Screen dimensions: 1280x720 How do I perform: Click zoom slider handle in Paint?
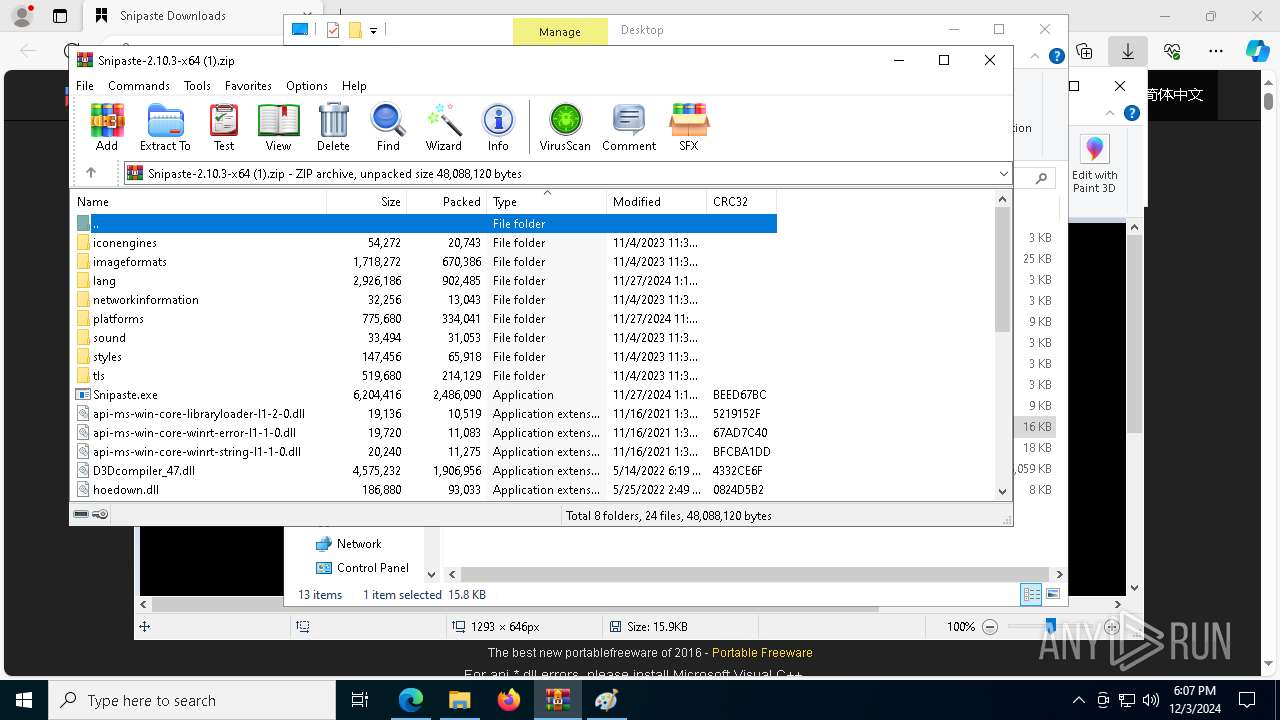[x=1050, y=626]
